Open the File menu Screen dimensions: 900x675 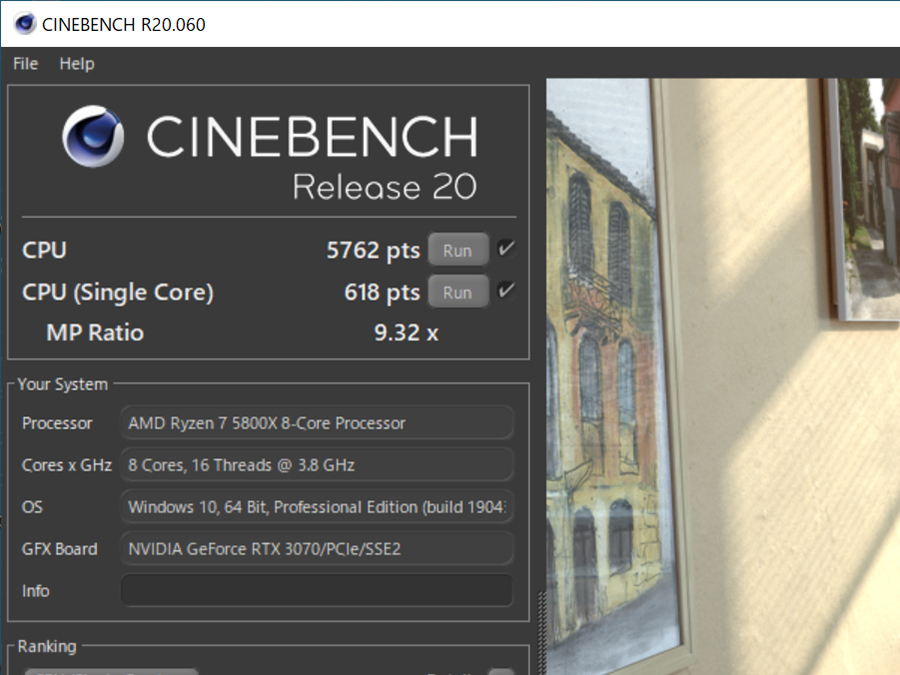[25, 64]
